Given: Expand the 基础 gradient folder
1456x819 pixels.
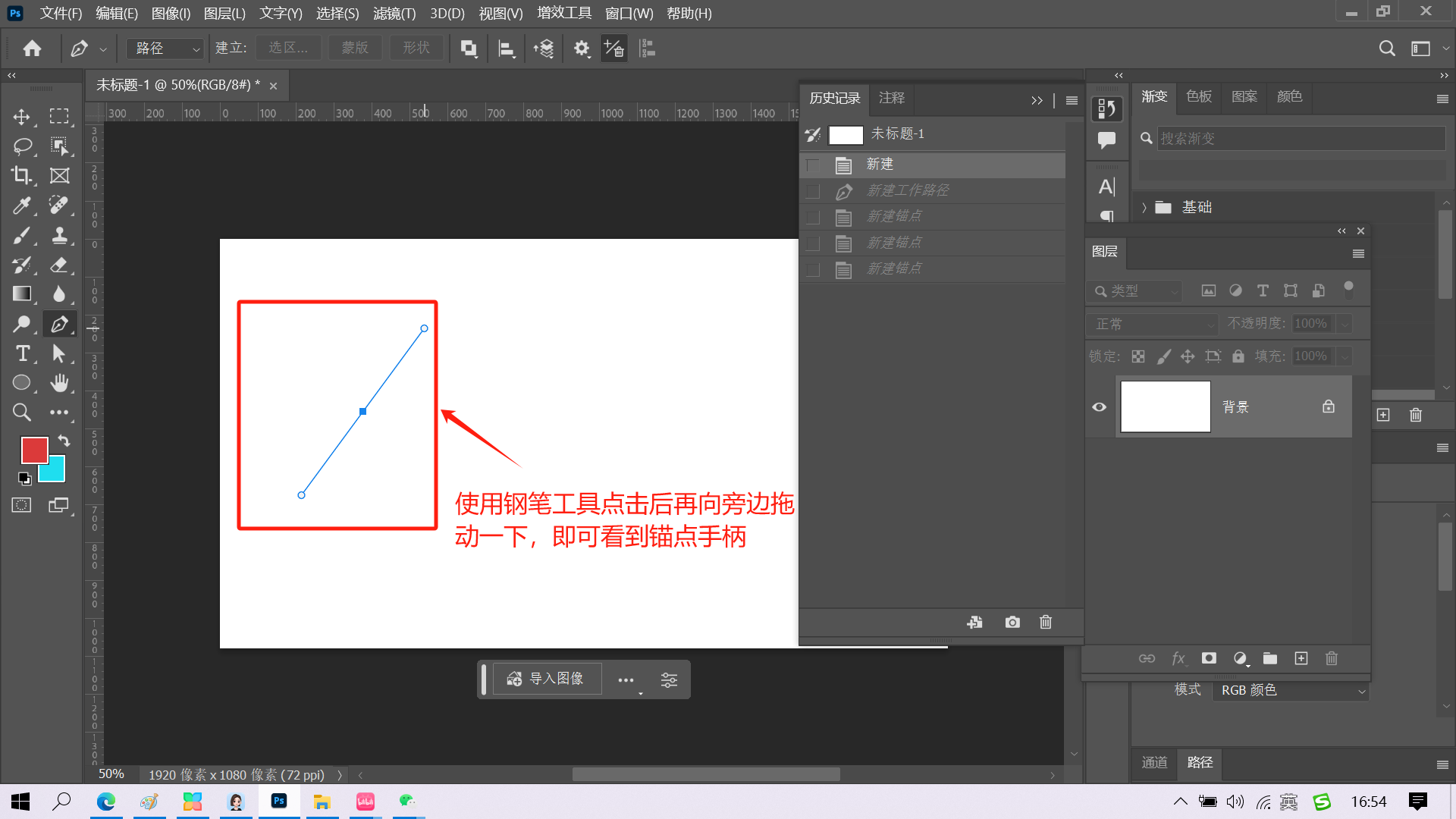Looking at the screenshot, I should pyautogui.click(x=1144, y=207).
